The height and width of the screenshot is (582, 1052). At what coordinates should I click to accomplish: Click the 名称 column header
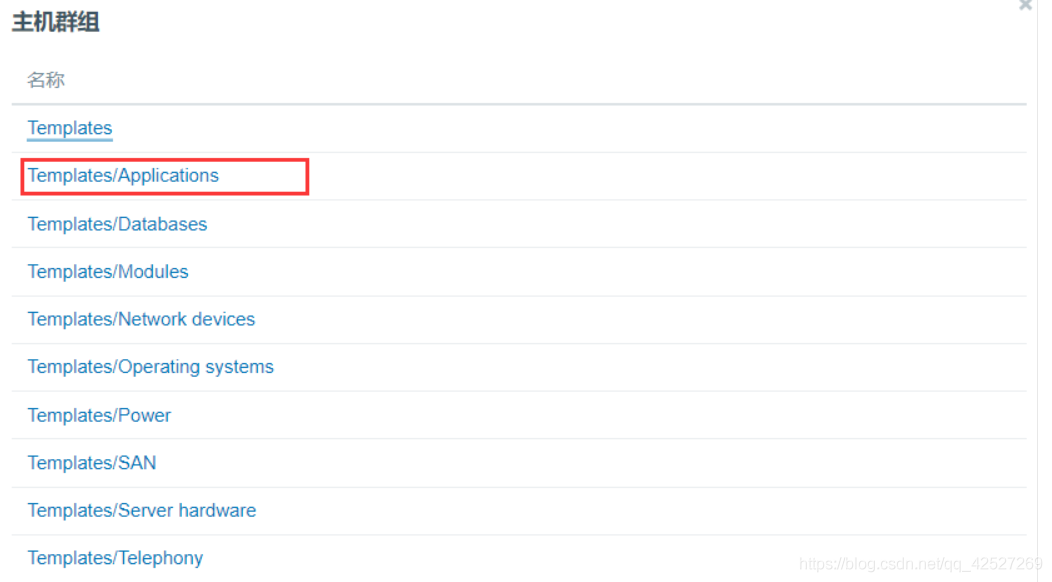pyautogui.click(x=46, y=80)
